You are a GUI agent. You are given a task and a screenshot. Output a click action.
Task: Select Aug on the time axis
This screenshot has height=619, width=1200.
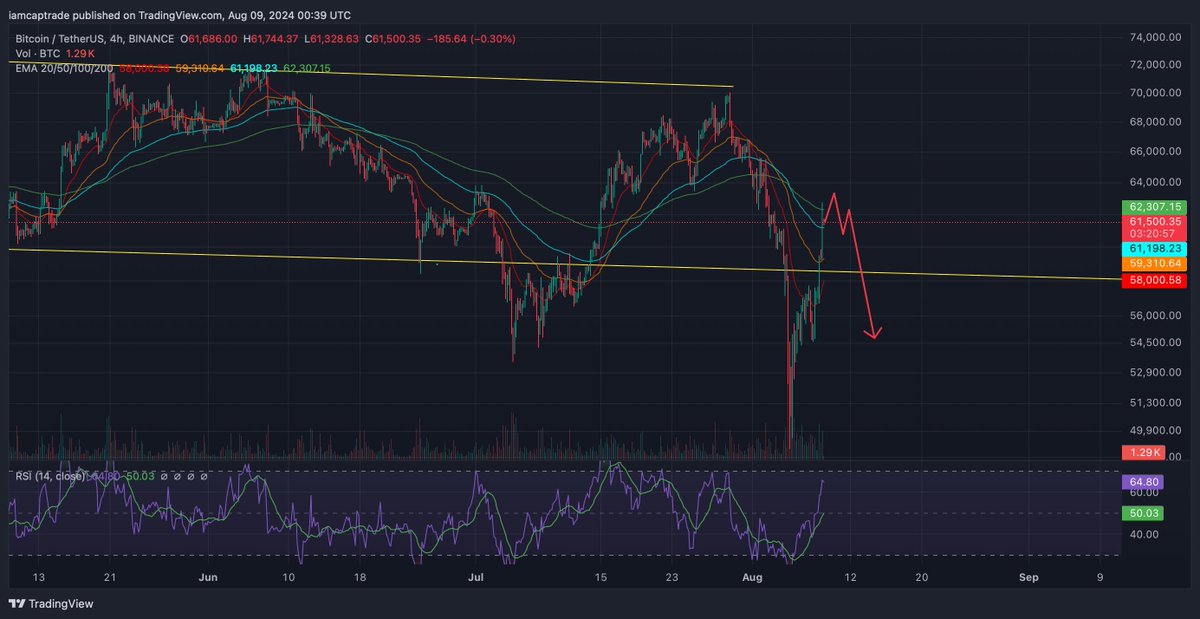click(x=751, y=578)
